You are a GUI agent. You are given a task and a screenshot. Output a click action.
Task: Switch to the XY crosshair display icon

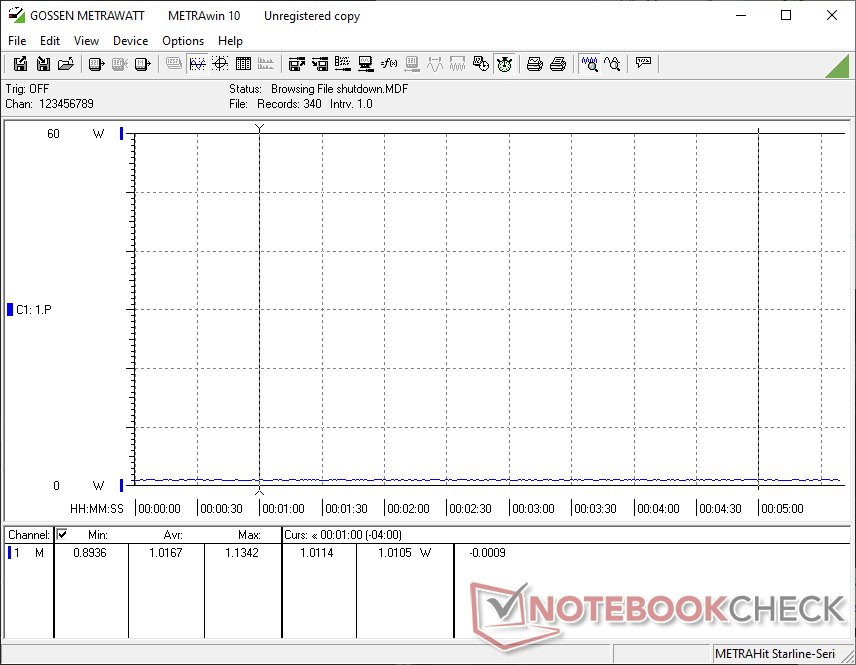(220, 64)
